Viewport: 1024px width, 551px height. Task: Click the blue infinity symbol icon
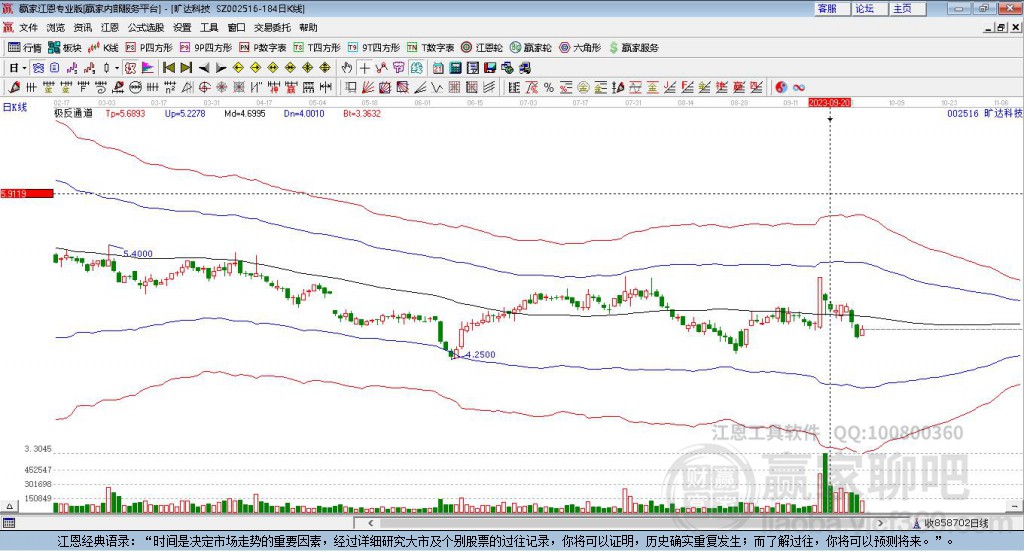pos(799,87)
